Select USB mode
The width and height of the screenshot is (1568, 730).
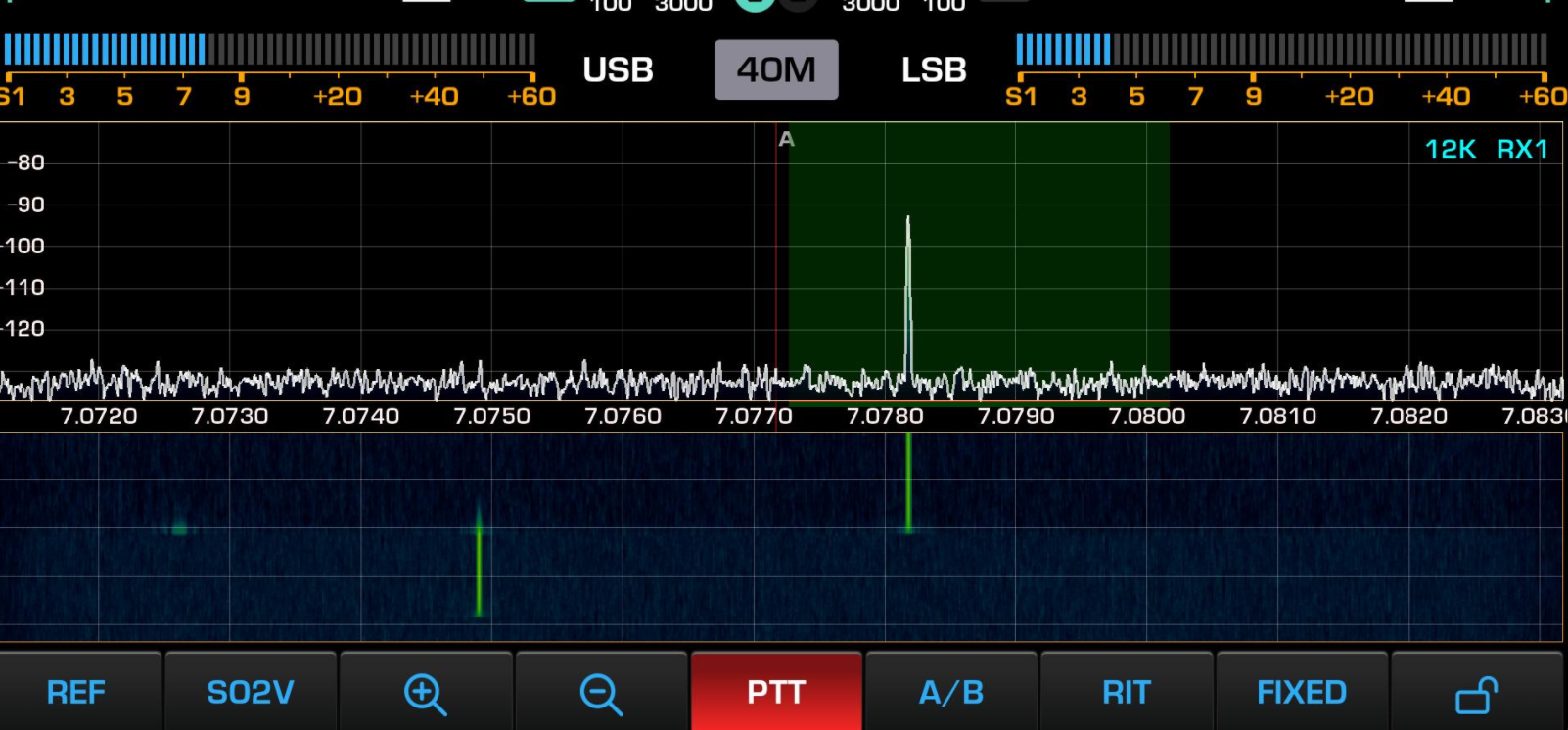(x=618, y=69)
